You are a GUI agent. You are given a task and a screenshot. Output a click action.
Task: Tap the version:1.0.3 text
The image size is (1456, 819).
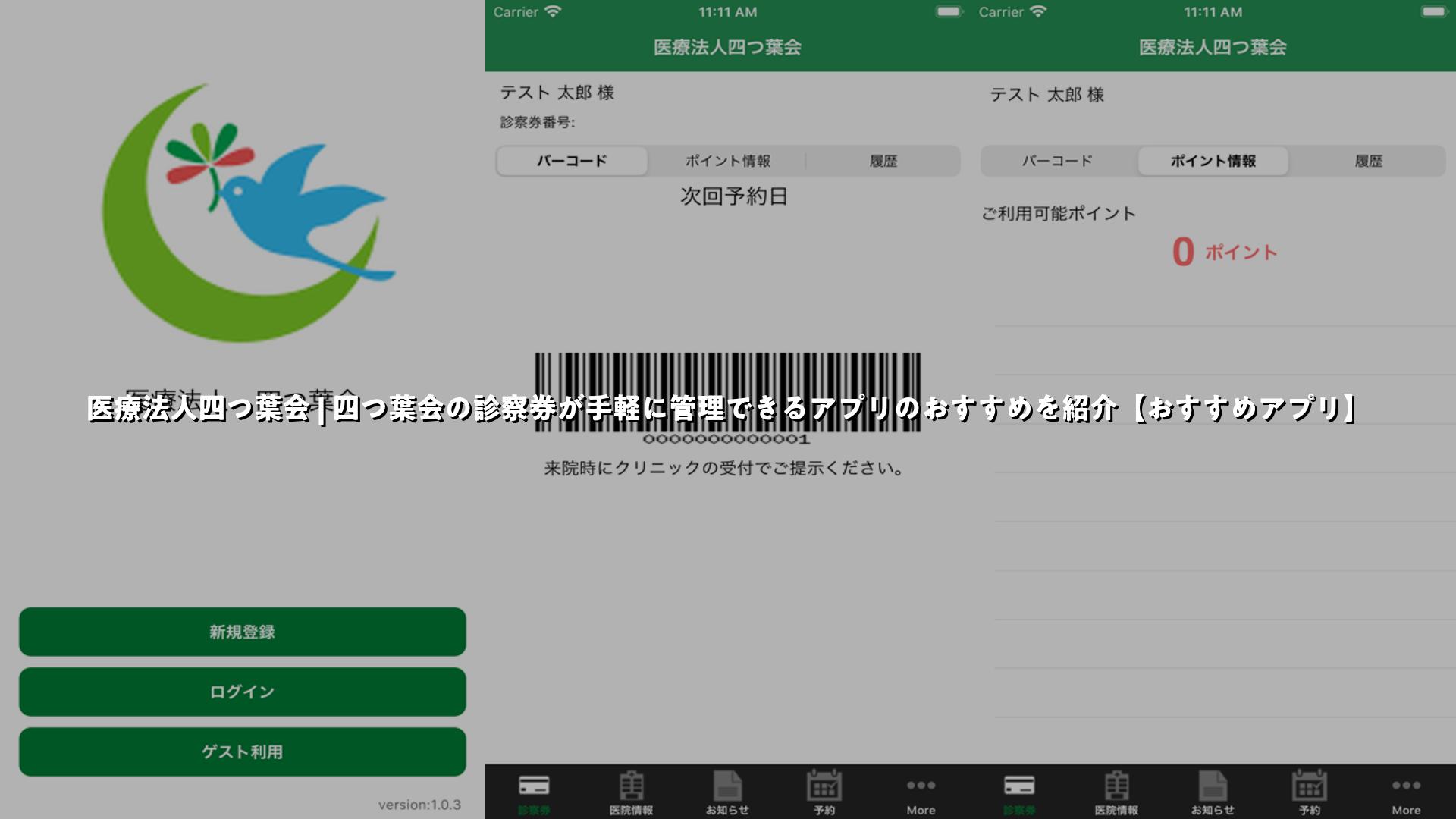(x=419, y=805)
